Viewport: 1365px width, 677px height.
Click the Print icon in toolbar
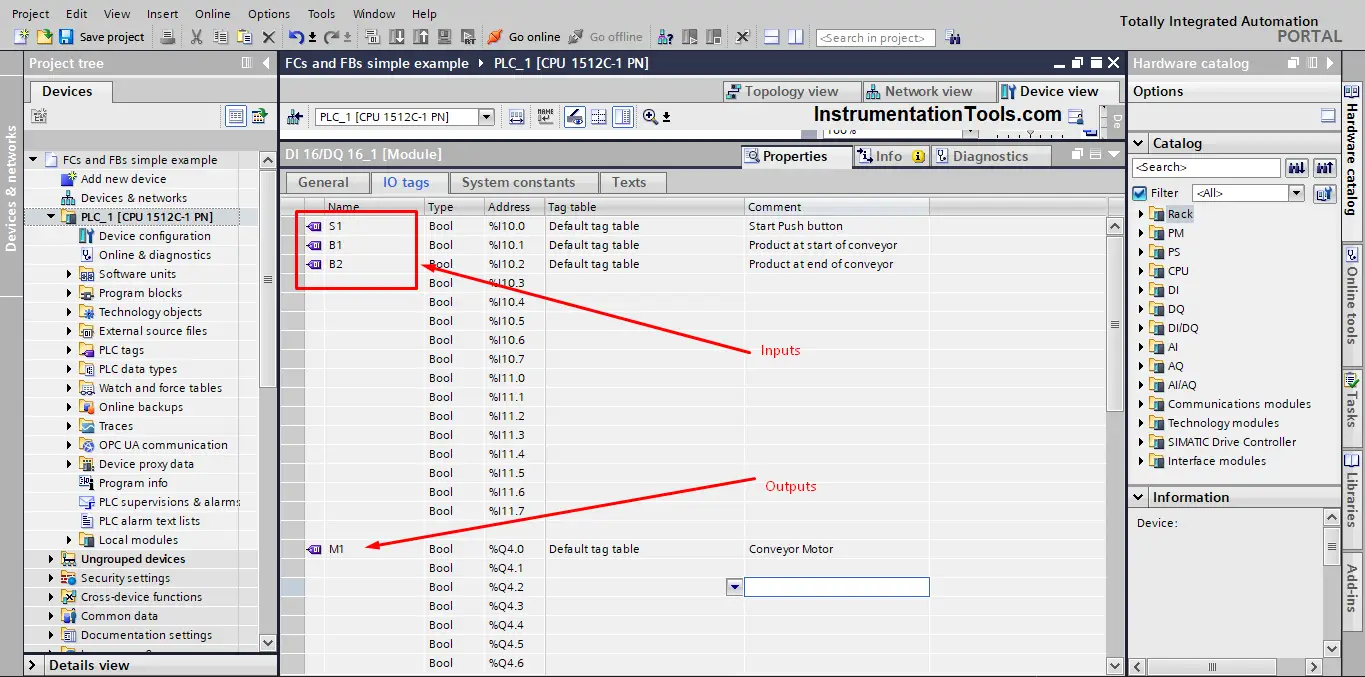click(x=168, y=37)
